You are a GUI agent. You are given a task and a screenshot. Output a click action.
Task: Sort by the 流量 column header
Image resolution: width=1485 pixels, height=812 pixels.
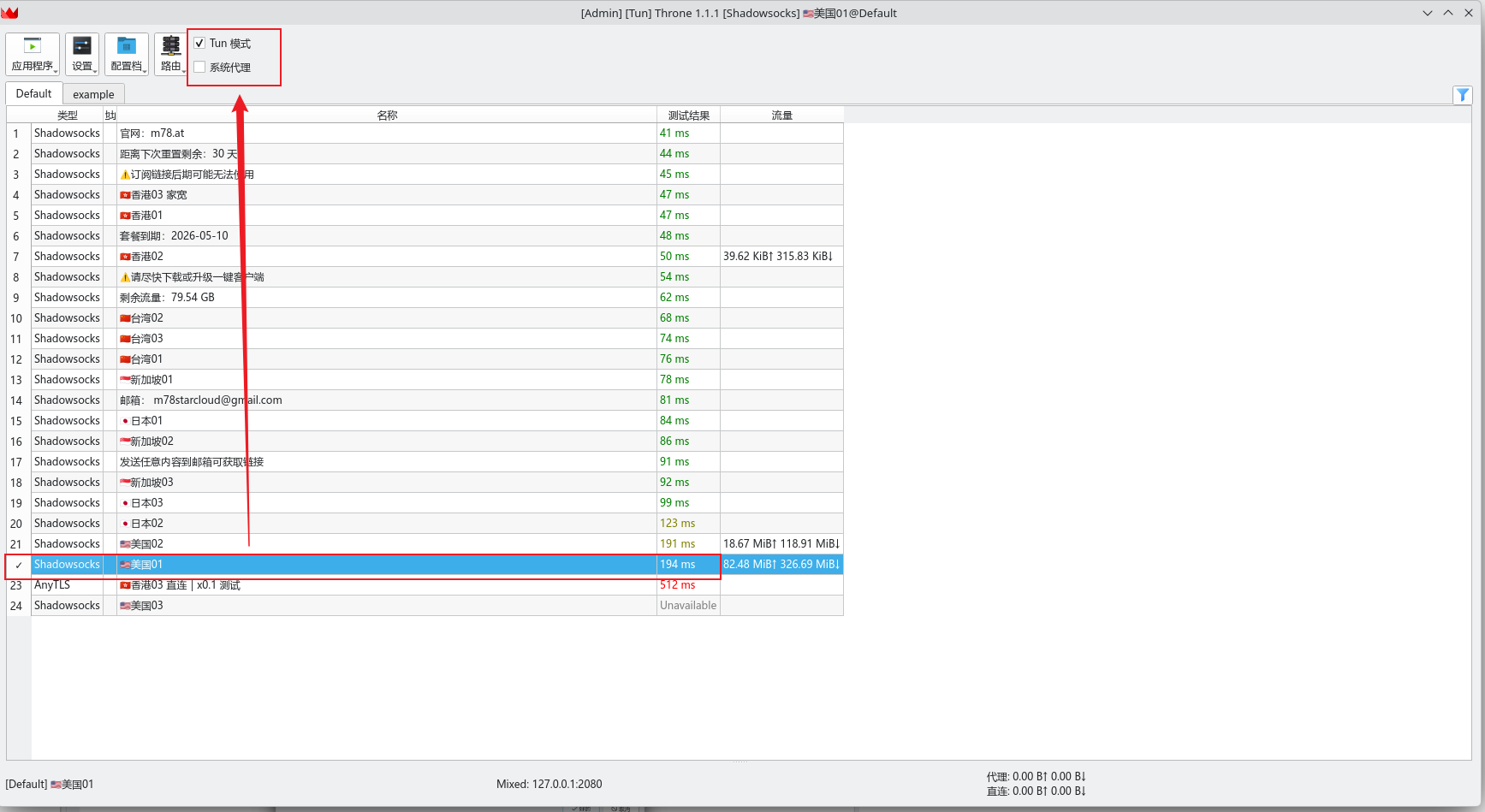pos(781,115)
